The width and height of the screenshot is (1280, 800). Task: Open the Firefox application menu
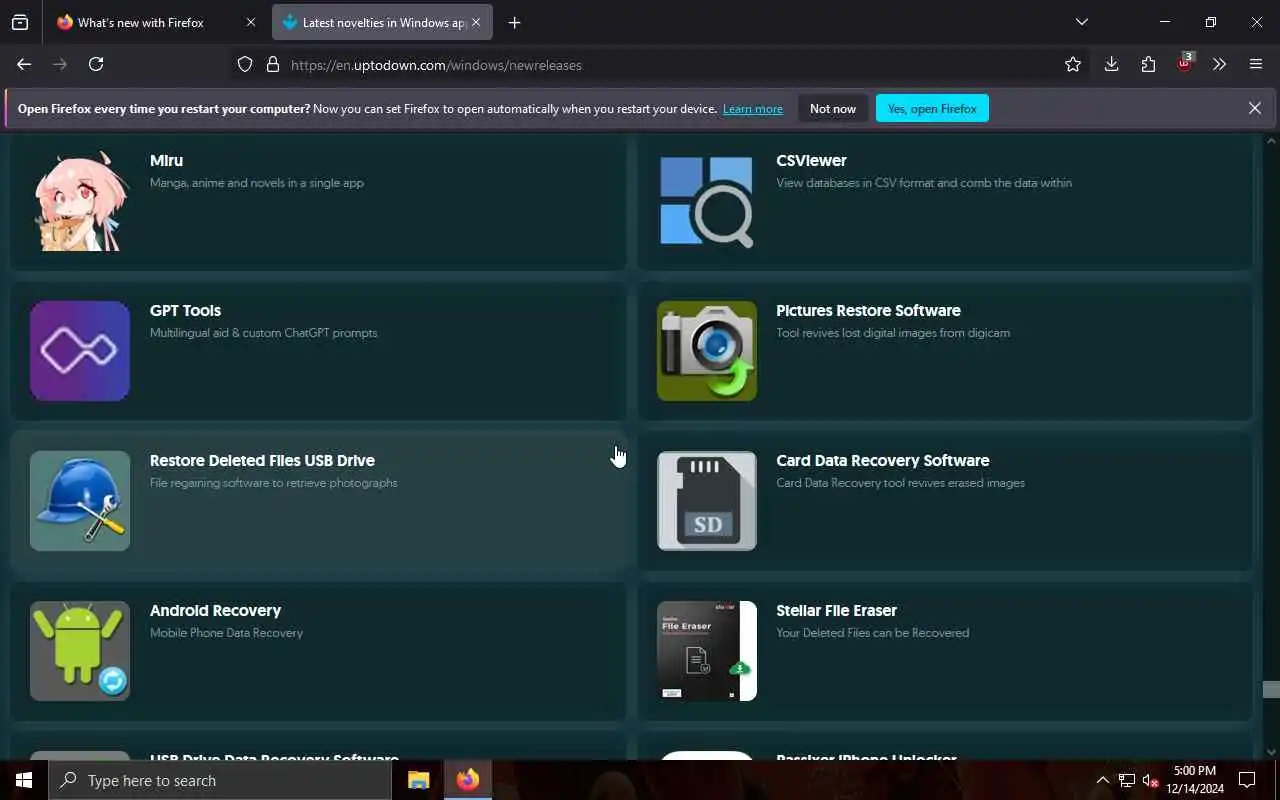click(1256, 64)
